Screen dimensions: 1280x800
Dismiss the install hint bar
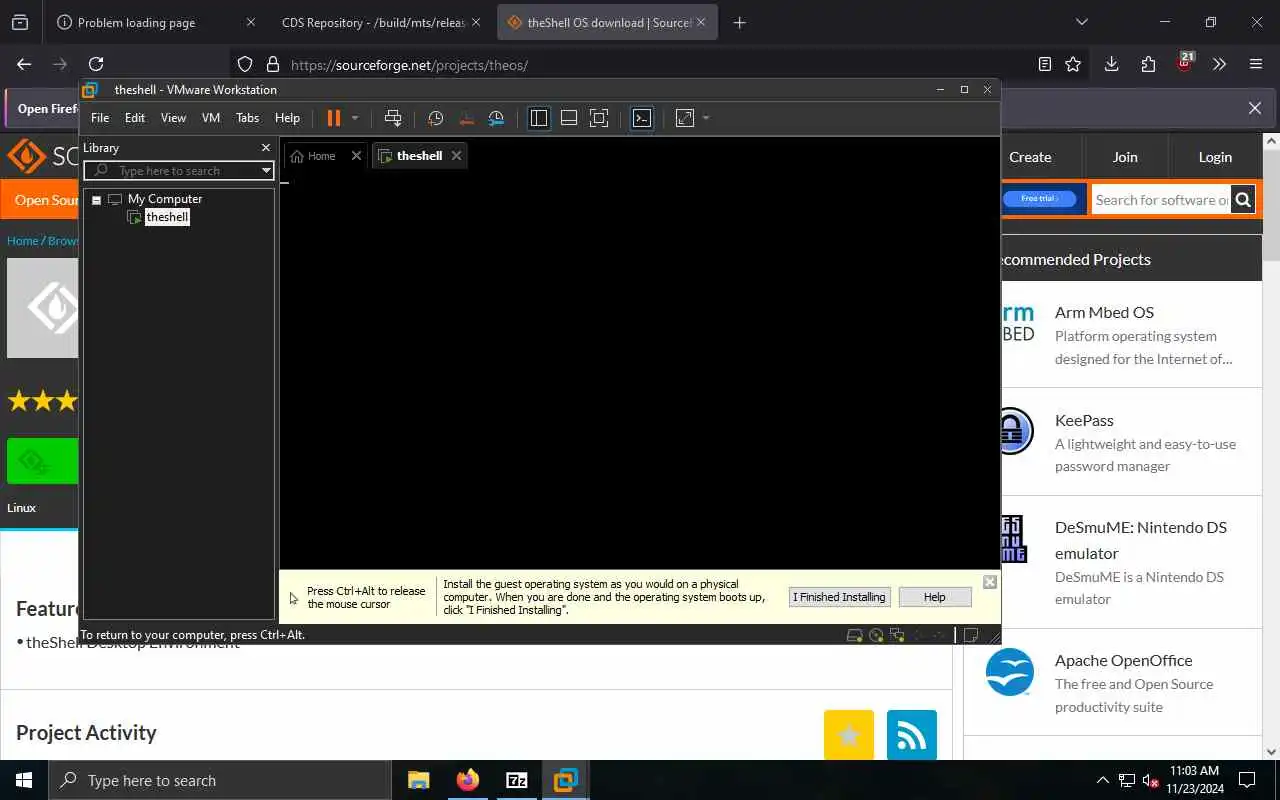(989, 582)
